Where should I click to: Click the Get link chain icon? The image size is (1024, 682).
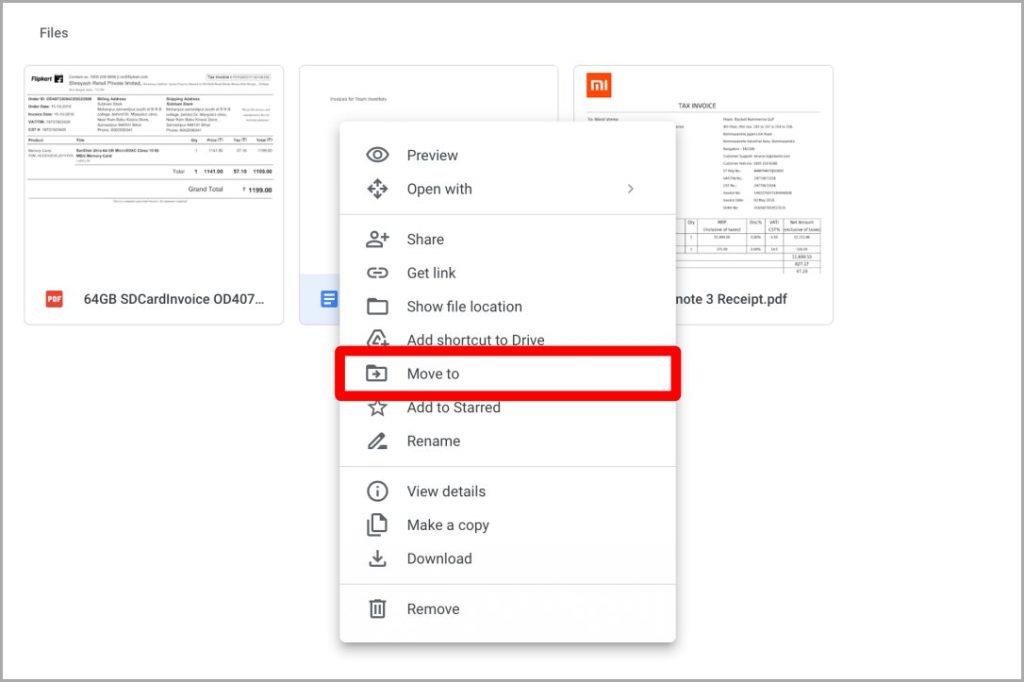pyautogui.click(x=377, y=273)
